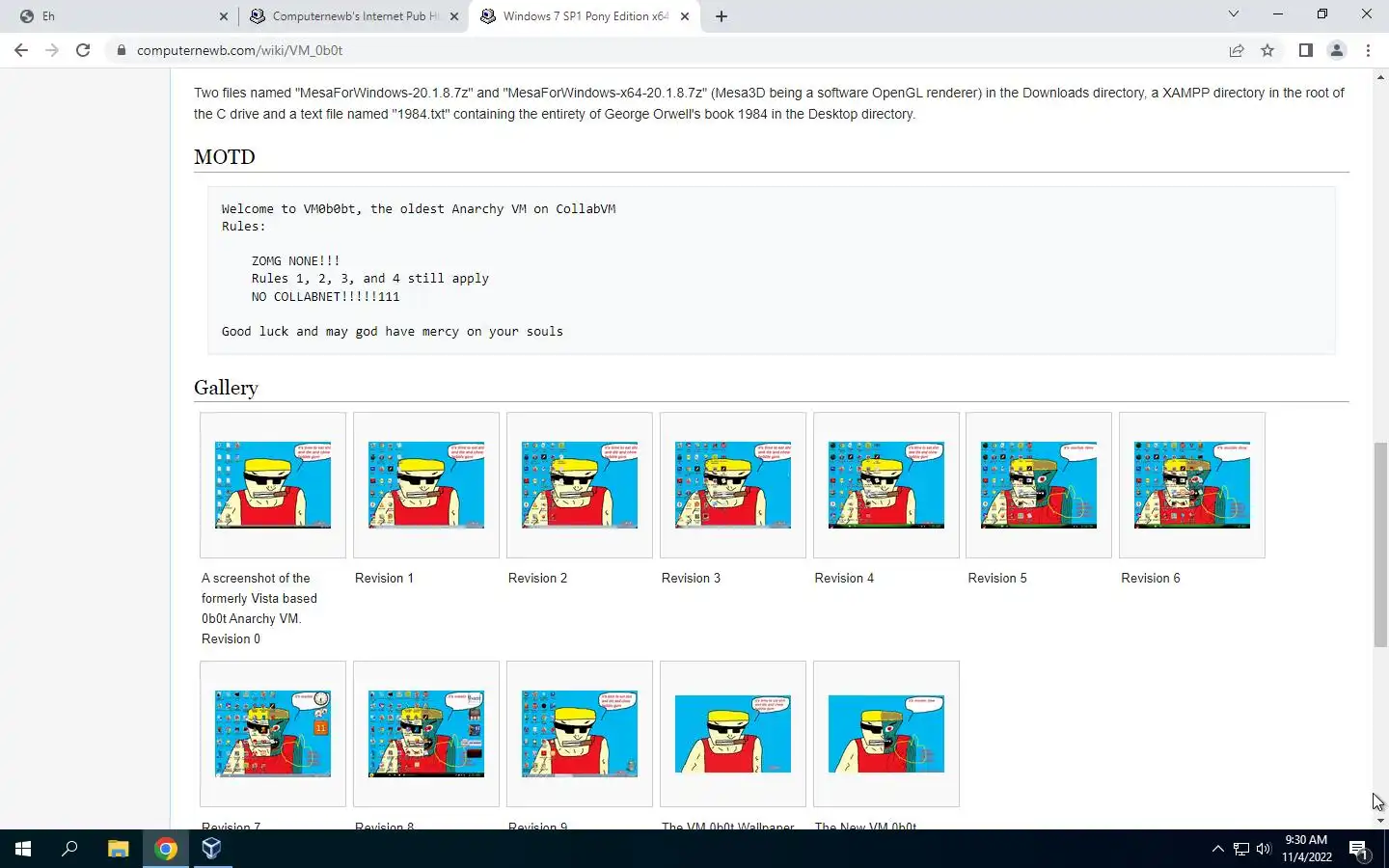The height and width of the screenshot is (868, 1389).
Task: Close the Computernewb's Internet Pub tab
Action: [454, 16]
